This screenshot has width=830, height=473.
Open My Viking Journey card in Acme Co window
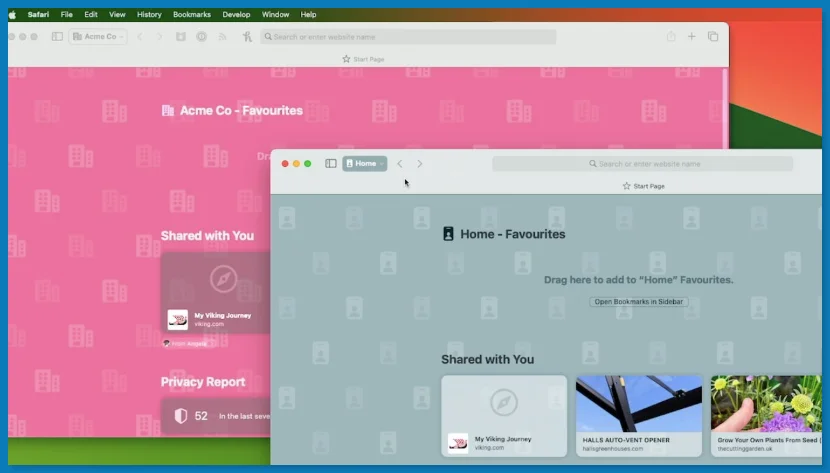pyautogui.click(x=216, y=293)
